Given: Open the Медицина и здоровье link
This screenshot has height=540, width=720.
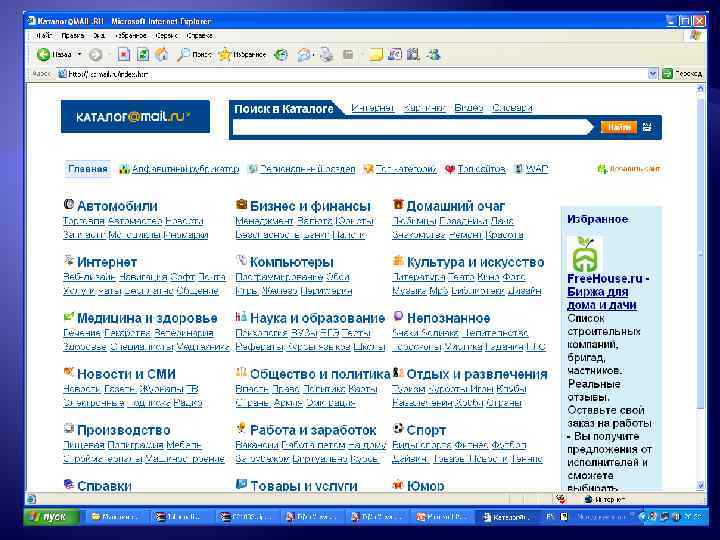Looking at the screenshot, I should pyautogui.click(x=147, y=318).
